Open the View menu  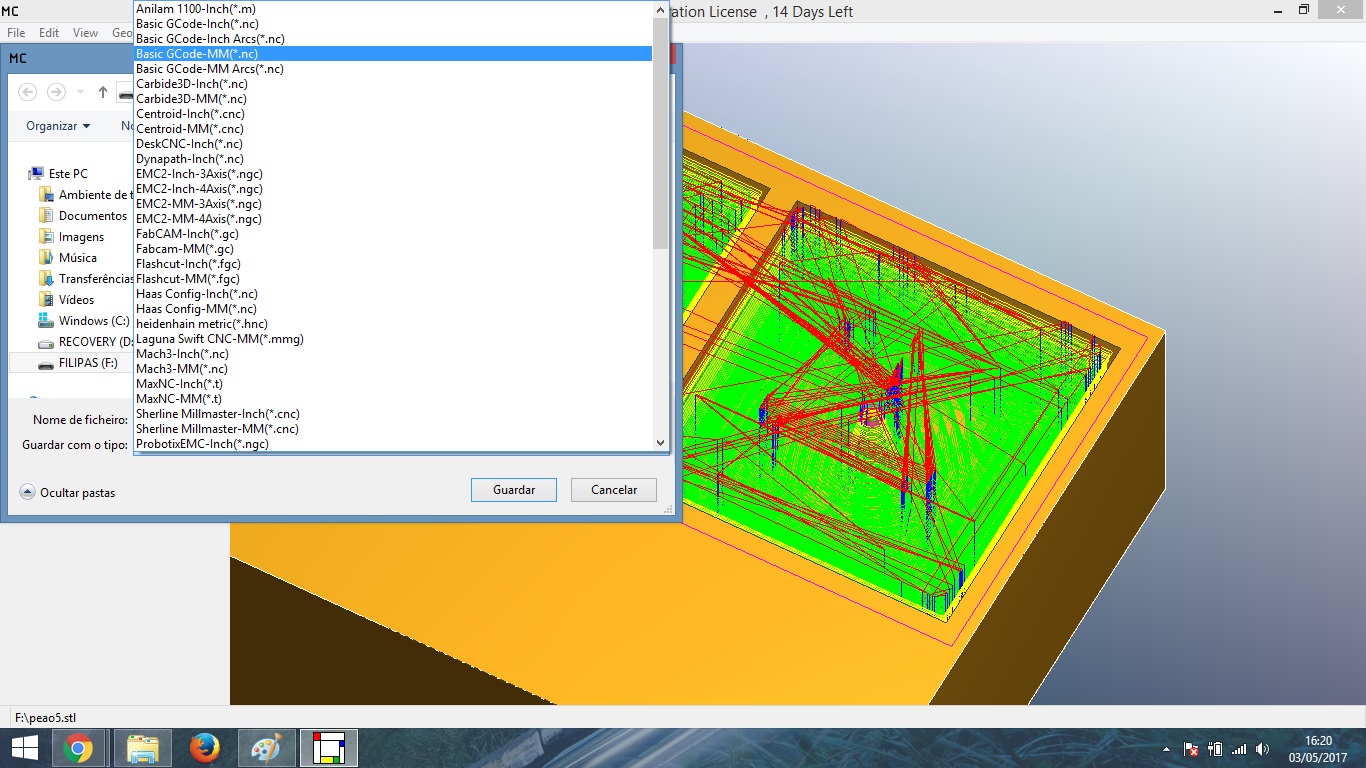click(86, 33)
